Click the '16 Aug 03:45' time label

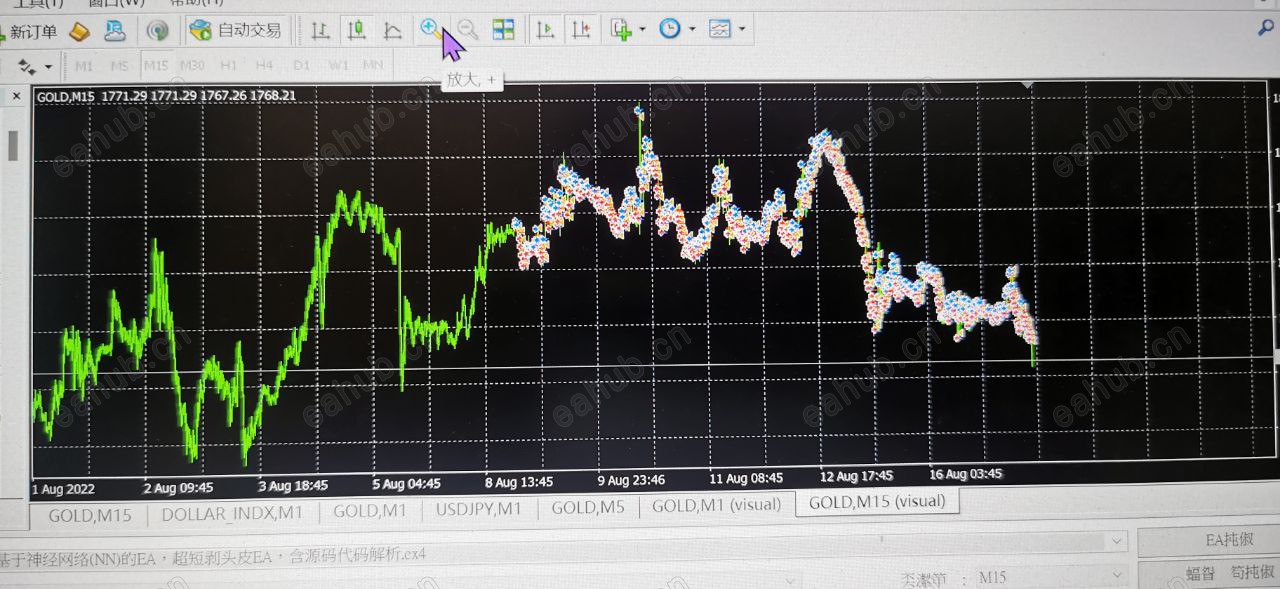click(x=965, y=474)
